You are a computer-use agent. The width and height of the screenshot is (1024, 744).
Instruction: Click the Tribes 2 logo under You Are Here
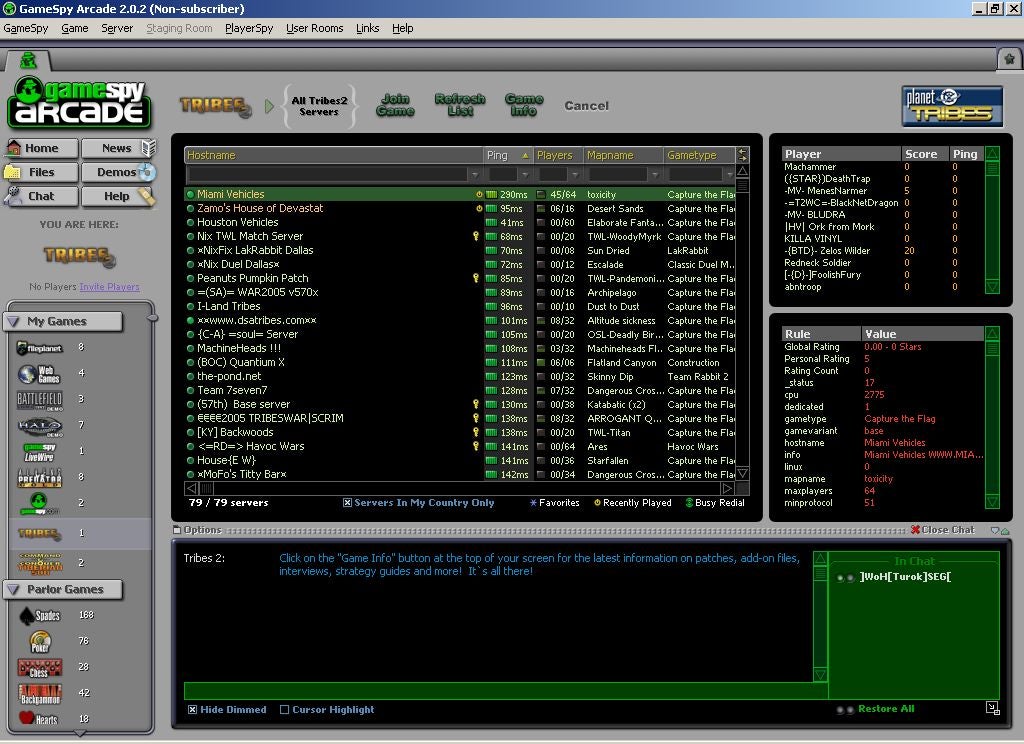tap(80, 255)
